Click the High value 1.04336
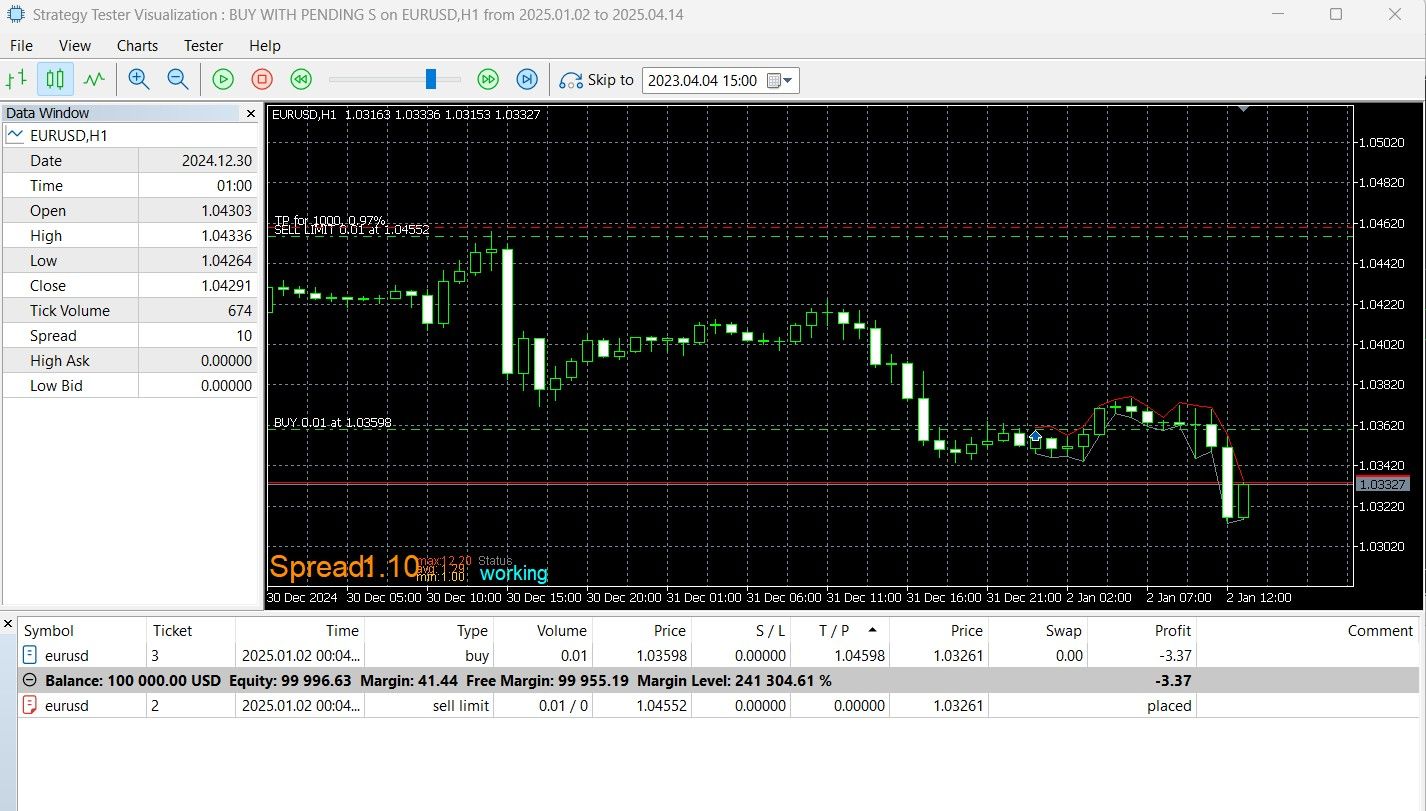1426x811 pixels. [226, 236]
